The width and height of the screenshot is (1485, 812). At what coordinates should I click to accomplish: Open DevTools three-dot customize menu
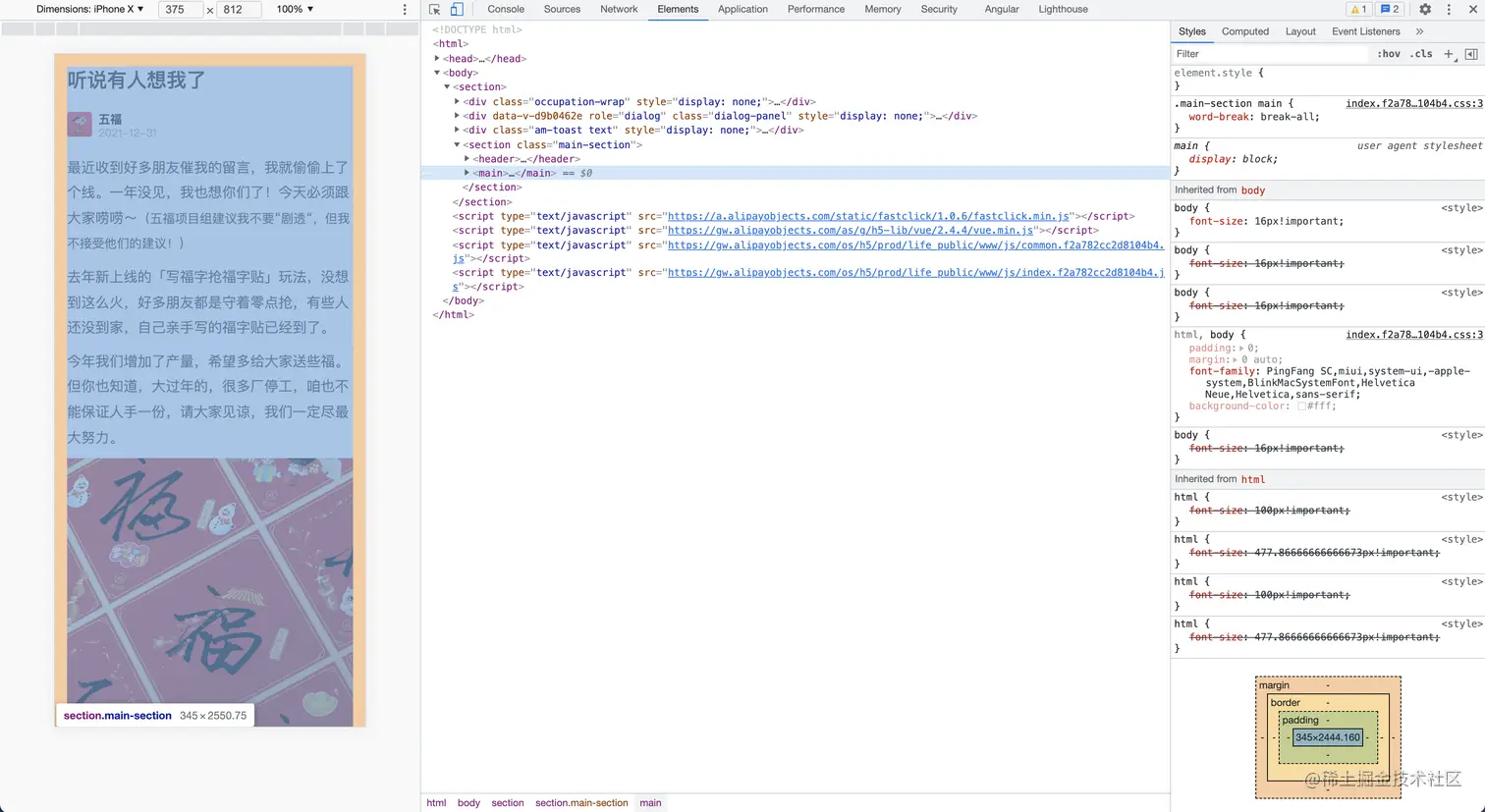1449,10
